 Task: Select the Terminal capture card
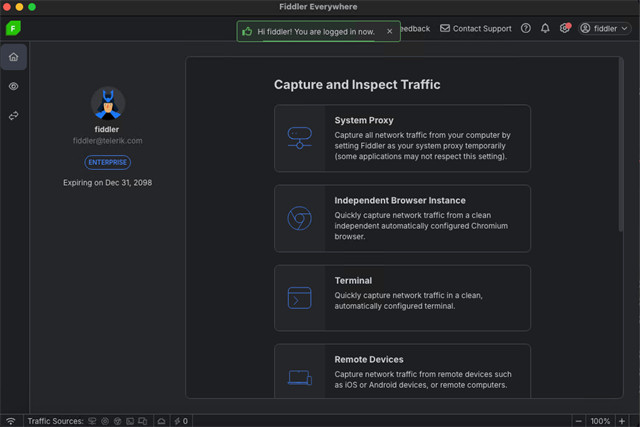coord(402,298)
